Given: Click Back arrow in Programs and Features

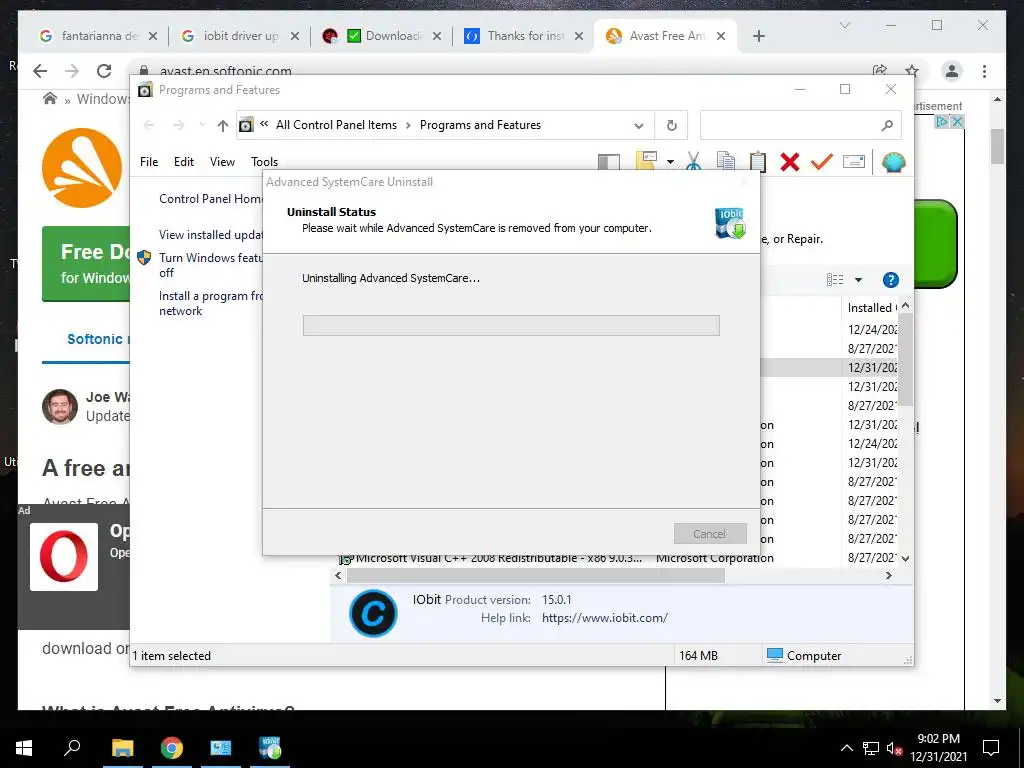Looking at the screenshot, I should pyautogui.click(x=149, y=125).
